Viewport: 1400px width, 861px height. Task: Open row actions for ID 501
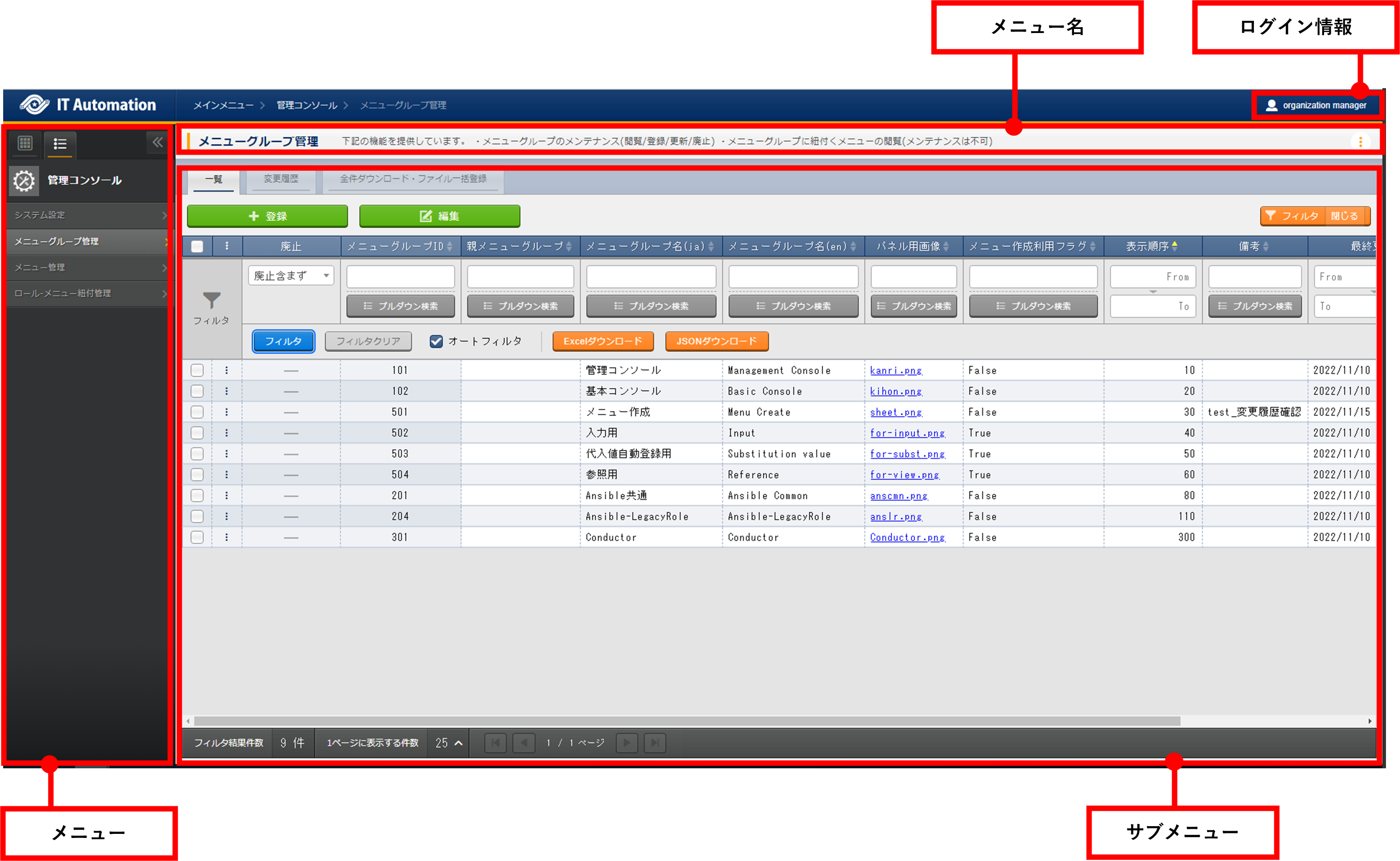(227, 412)
